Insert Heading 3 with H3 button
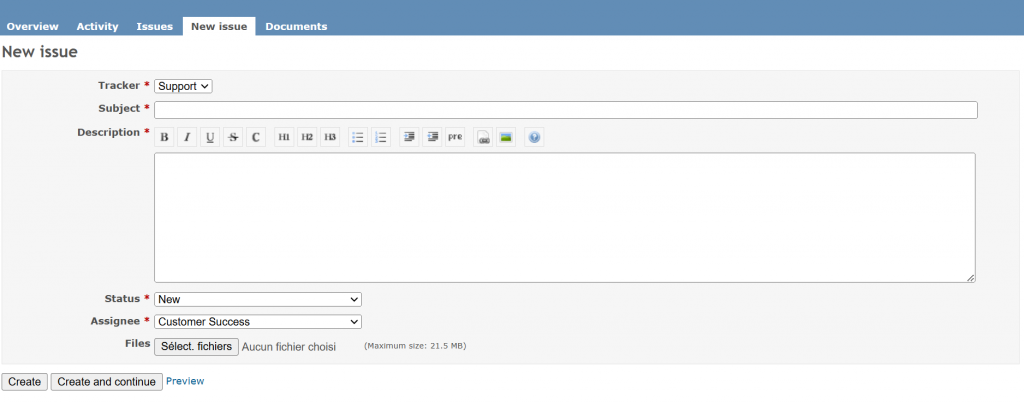 coord(330,137)
